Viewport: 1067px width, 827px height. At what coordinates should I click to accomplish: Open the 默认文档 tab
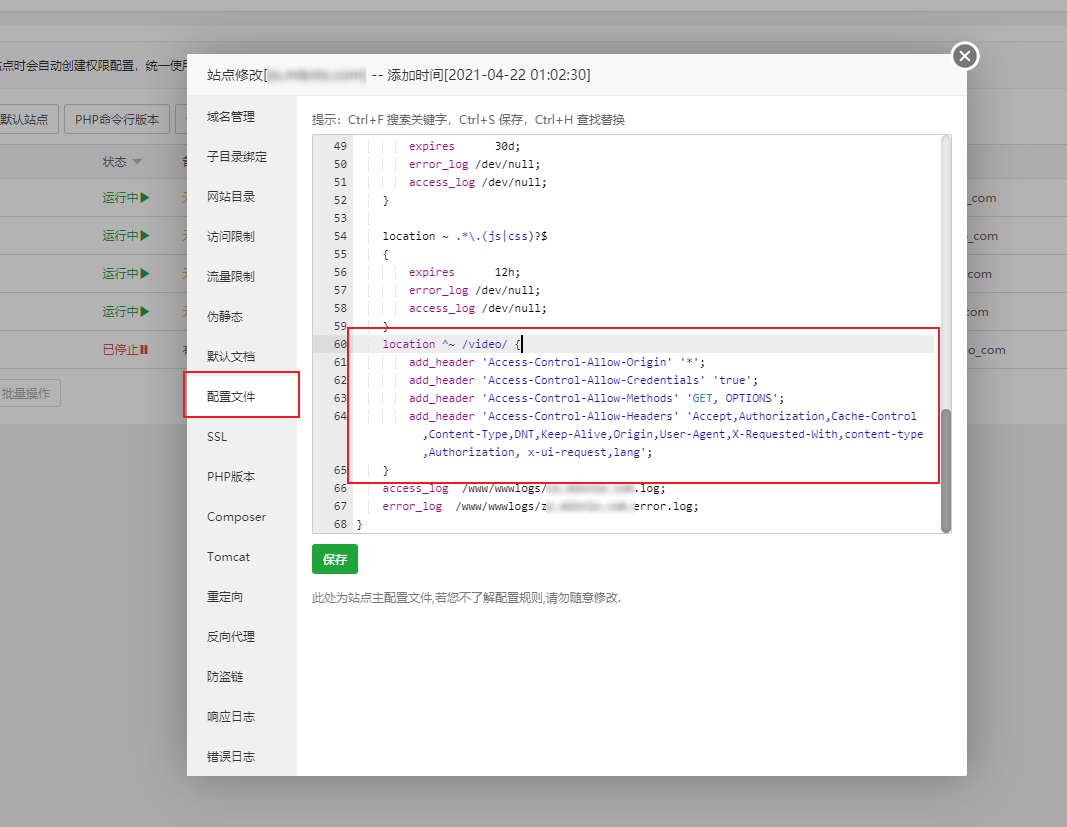[x=231, y=357]
